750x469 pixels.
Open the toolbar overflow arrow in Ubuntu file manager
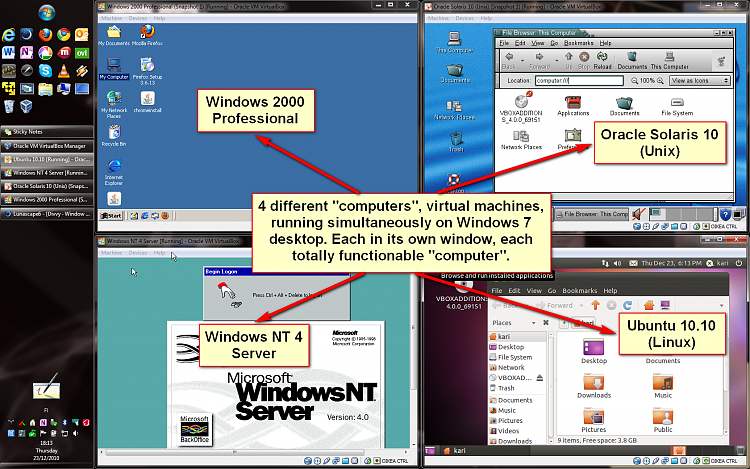721,305
